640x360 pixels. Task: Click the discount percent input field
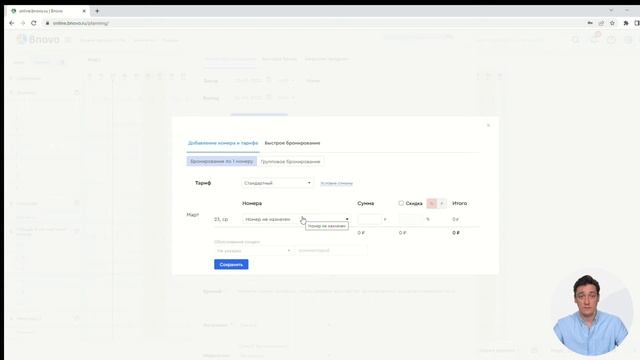coord(411,219)
